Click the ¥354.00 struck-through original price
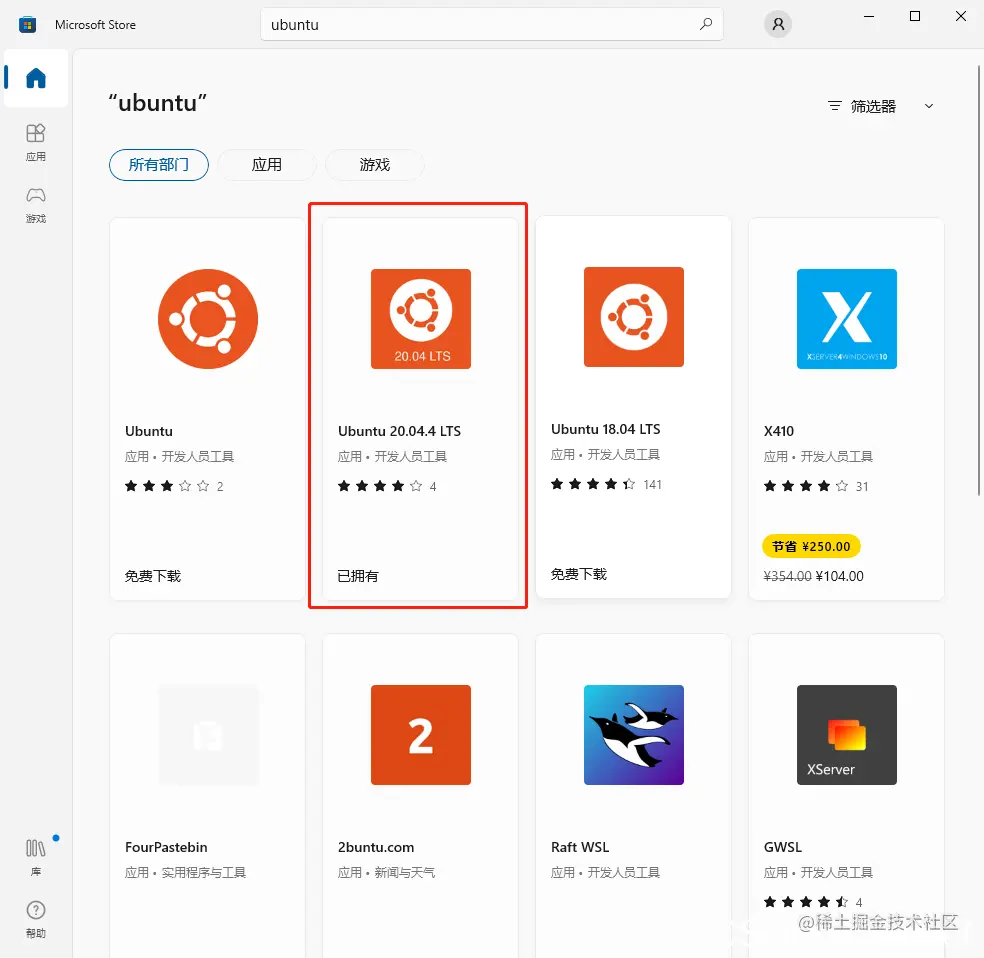Image resolution: width=984 pixels, height=958 pixels. click(x=788, y=576)
